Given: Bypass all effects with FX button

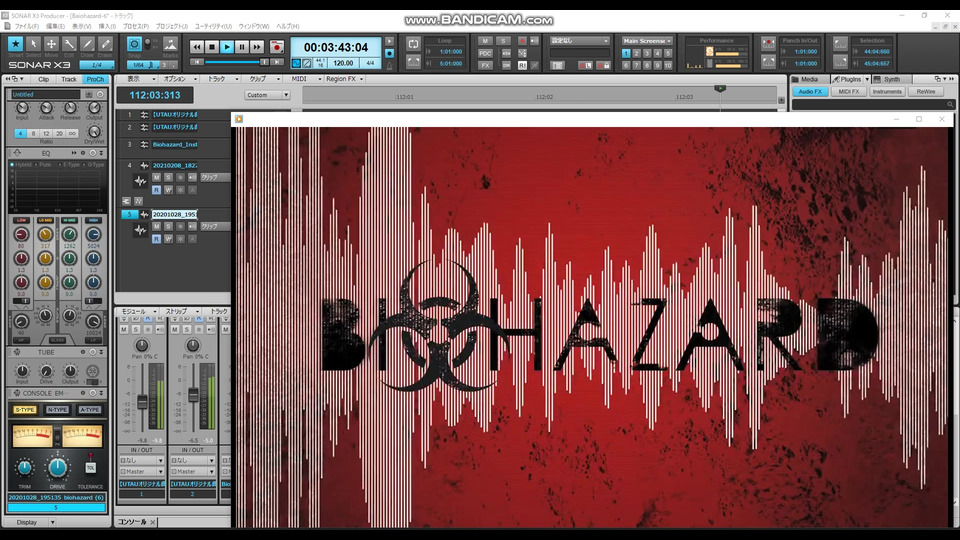Looking at the screenshot, I should click(x=485, y=65).
